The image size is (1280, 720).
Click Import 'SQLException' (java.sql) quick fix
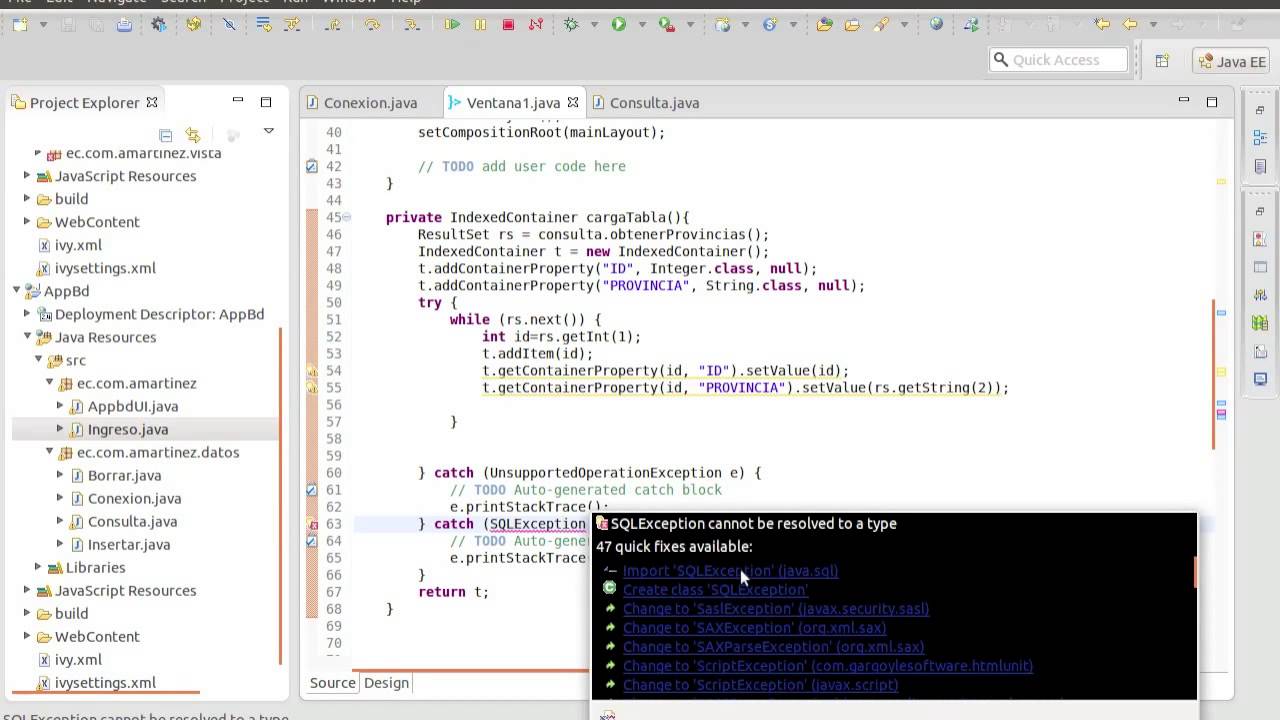pos(730,571)
